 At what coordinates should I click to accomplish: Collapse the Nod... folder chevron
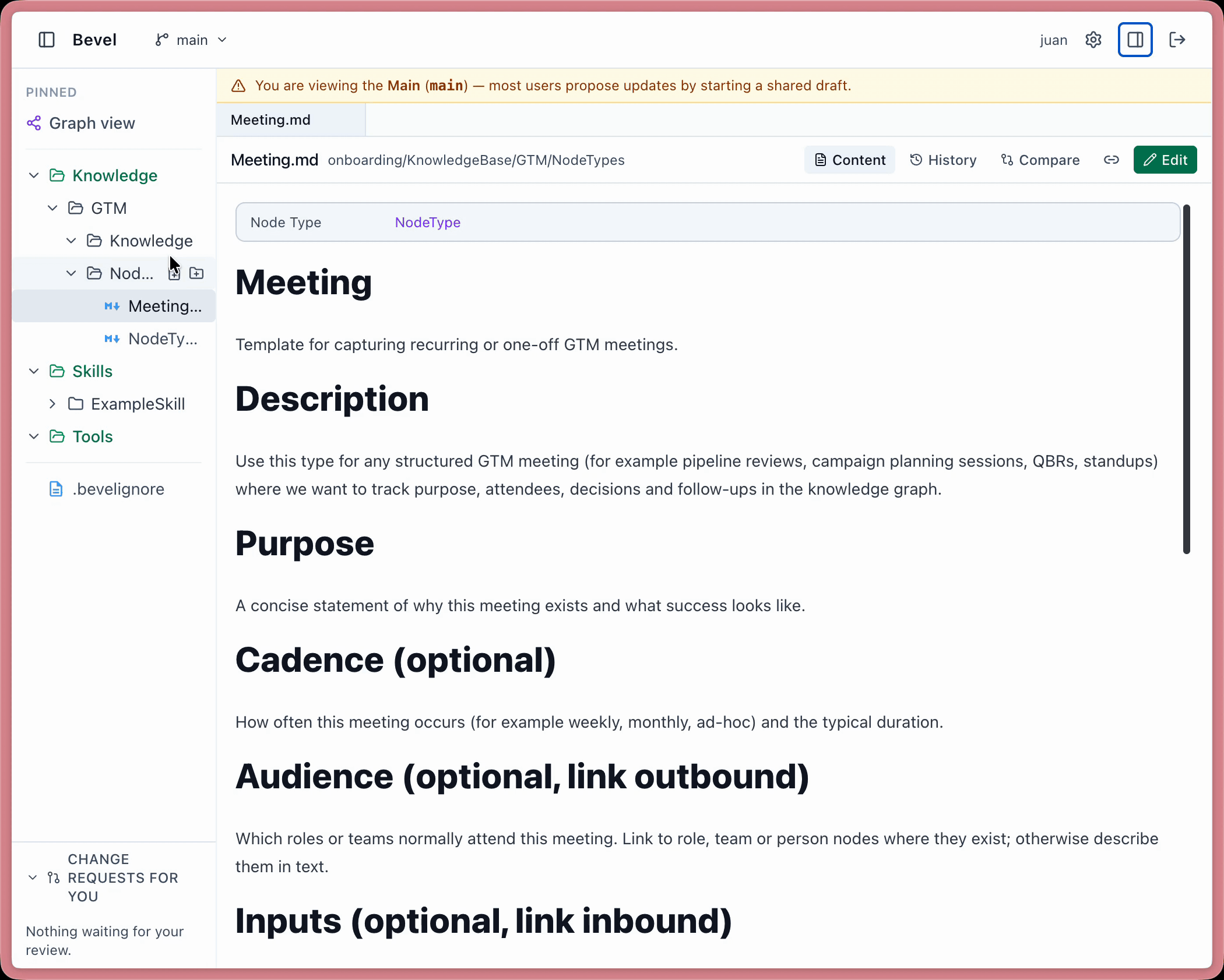[71, 273]
